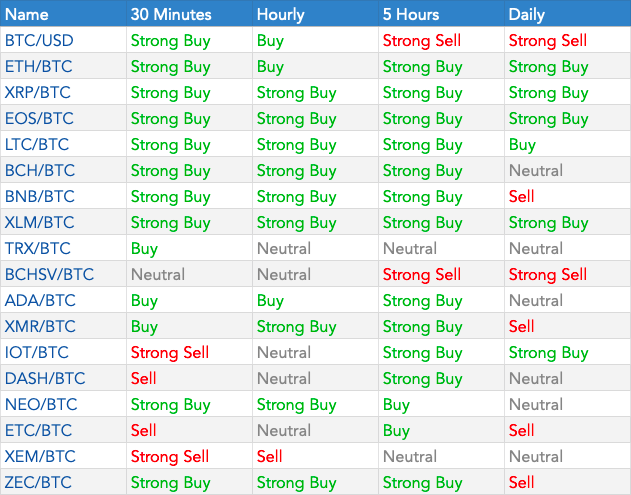This screenshot has height=495, width=631.
Task: Select the DASH/BTC name link
Action: click(45, 378)
